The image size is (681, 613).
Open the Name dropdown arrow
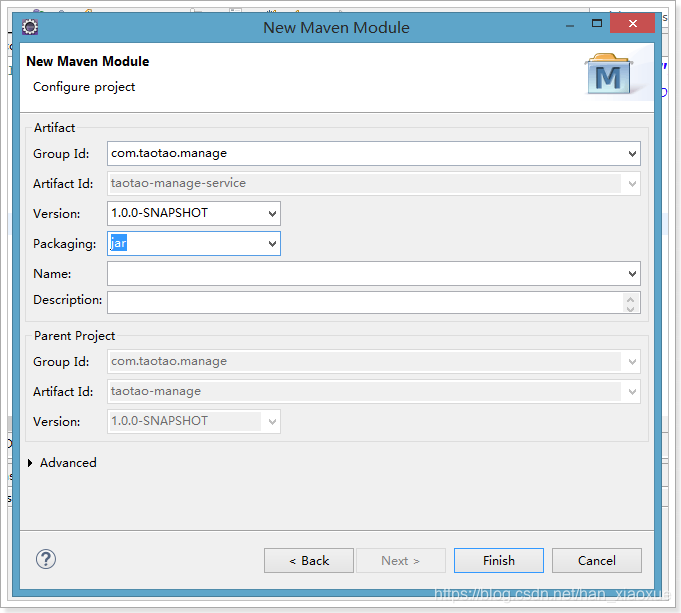(632, 274)
